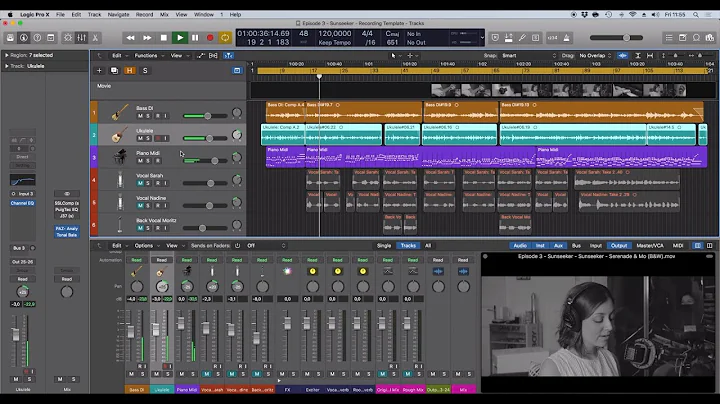Viewport: 720px width, 404px height.
Task: Toggle the Hide tracks H button
Action: (130, 70)
